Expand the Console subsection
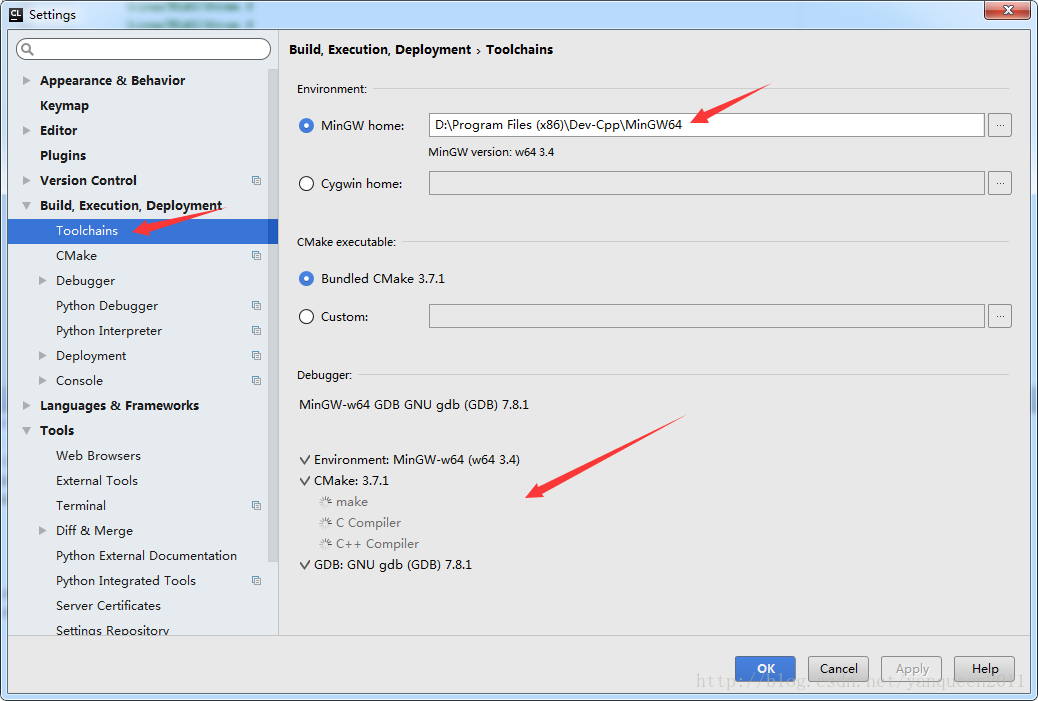This screenshot has height=701, width=1038. pyautogui.click(x=42, y=381)
